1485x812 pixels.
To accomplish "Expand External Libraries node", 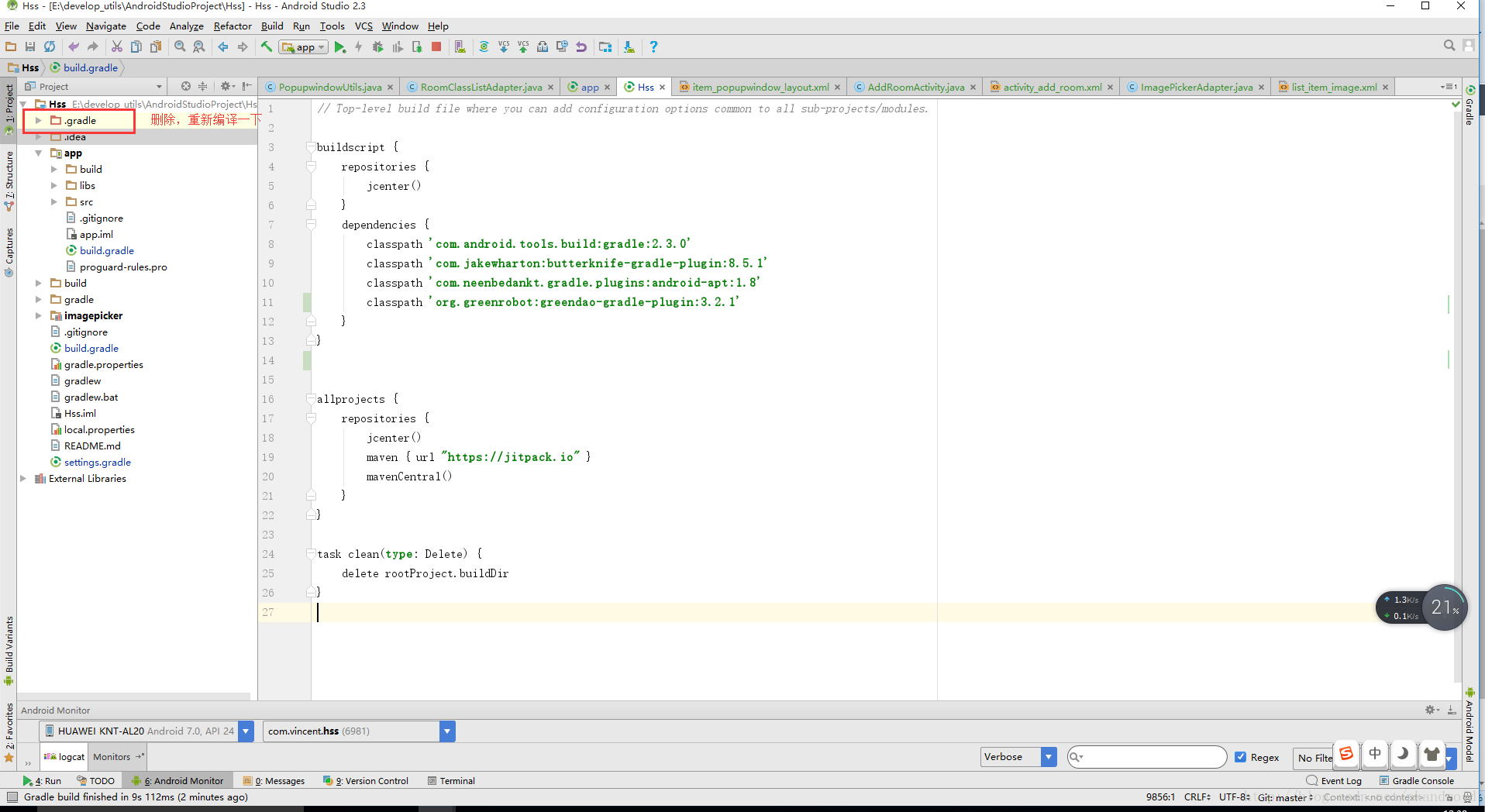I will click(22, 479).
